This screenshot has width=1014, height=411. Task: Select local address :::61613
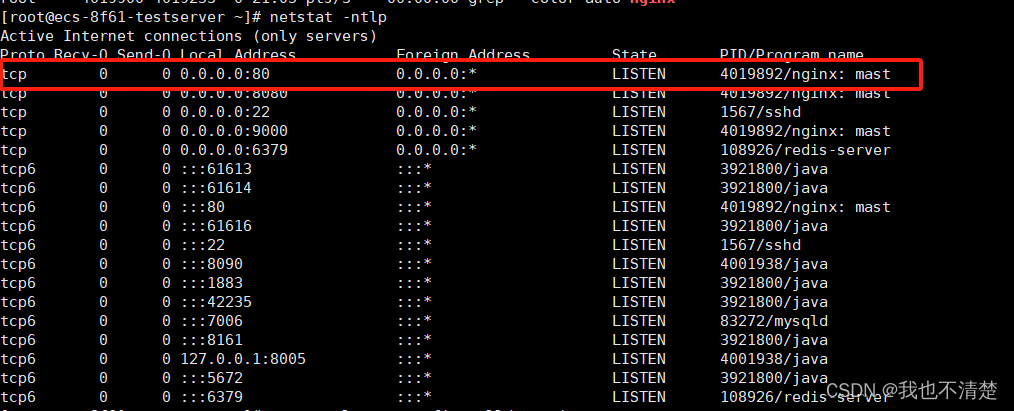[216, 169]
